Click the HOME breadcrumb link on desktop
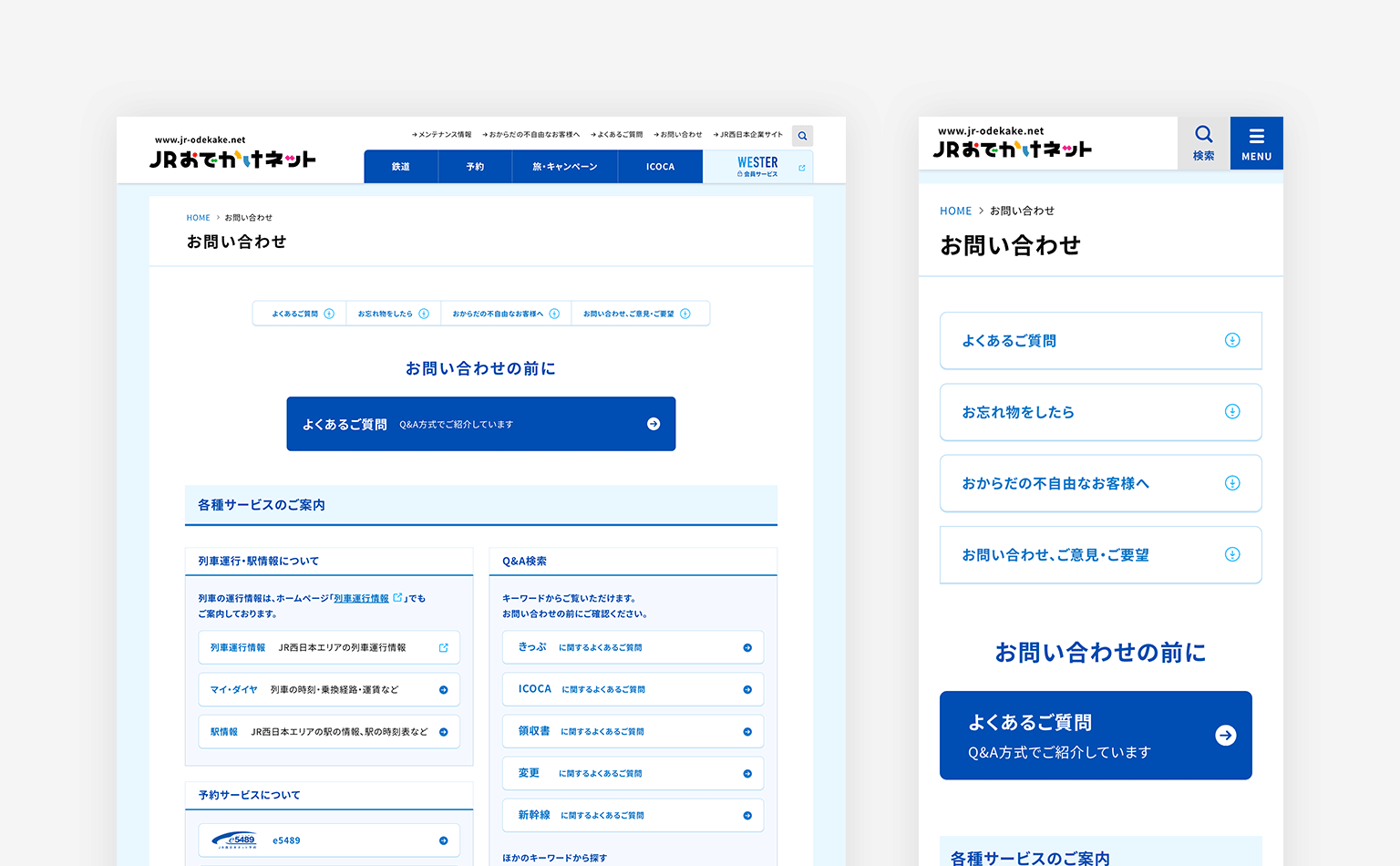This screenshot has height=866, width=1400. point(198,218)
